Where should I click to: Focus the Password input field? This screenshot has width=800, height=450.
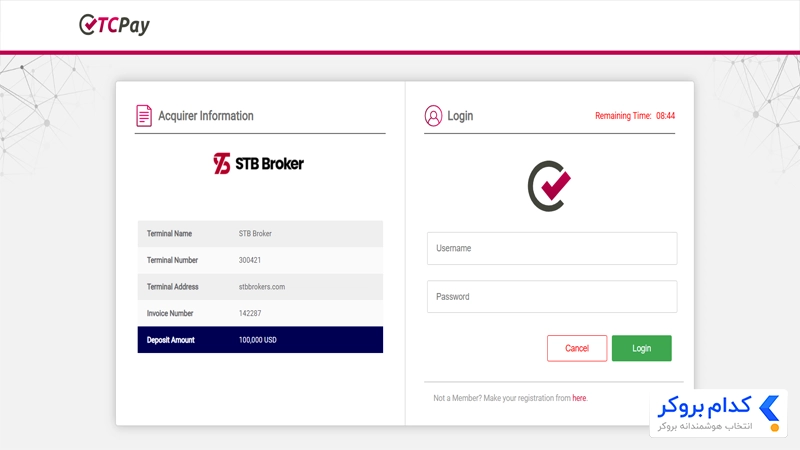coord(552,296)
